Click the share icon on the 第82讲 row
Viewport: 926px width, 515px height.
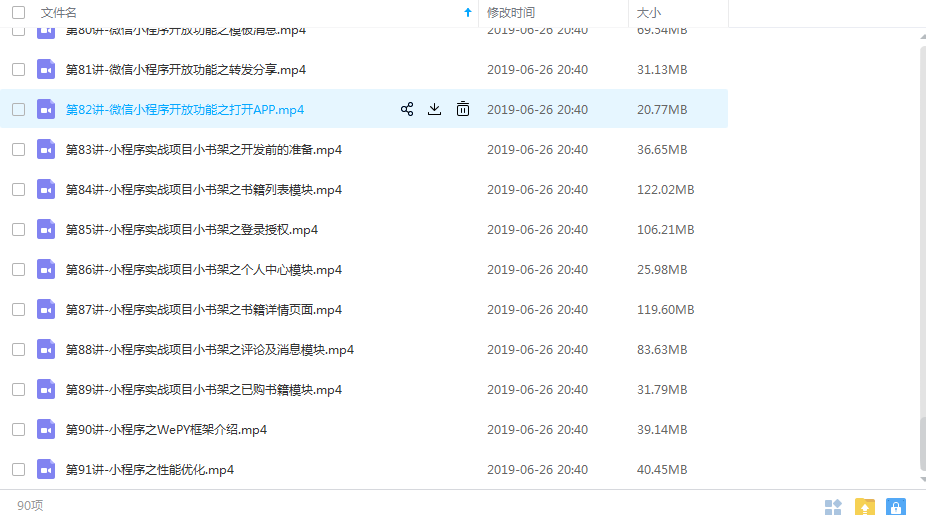click(x=407, y=109)
